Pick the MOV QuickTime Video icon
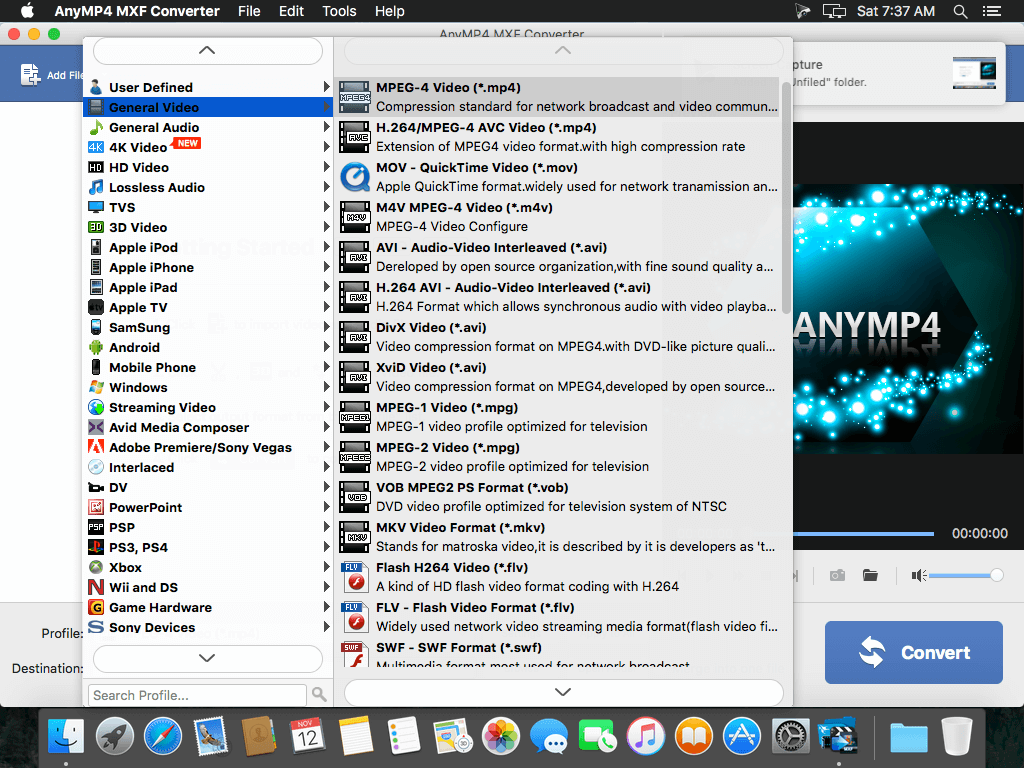The height and width of the screenshot is (768, 1024). pos(355,176)
